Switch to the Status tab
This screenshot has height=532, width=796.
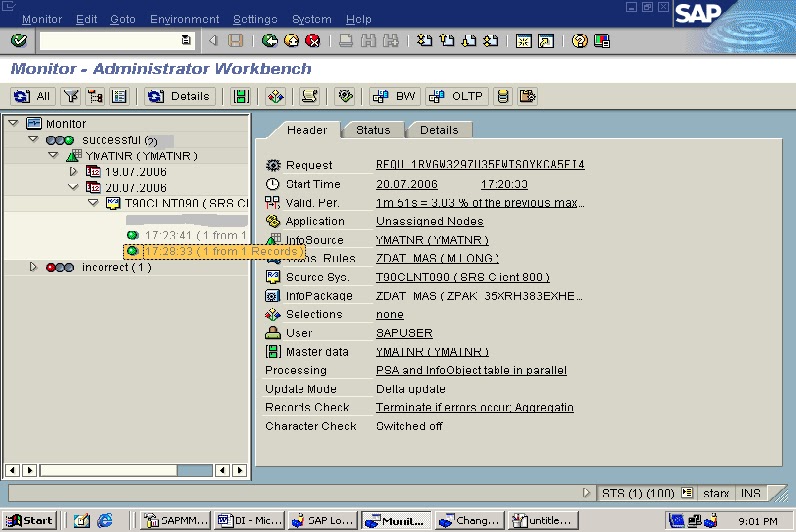click(x=373, y=130)
